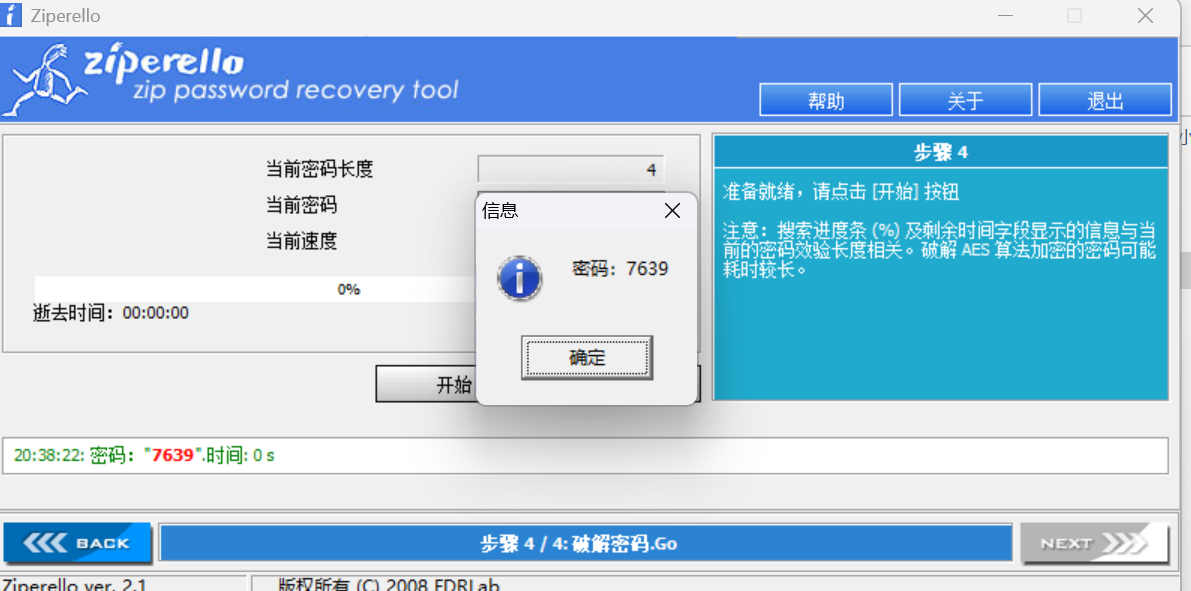Open the 帮助 help button

pos(826,100)
